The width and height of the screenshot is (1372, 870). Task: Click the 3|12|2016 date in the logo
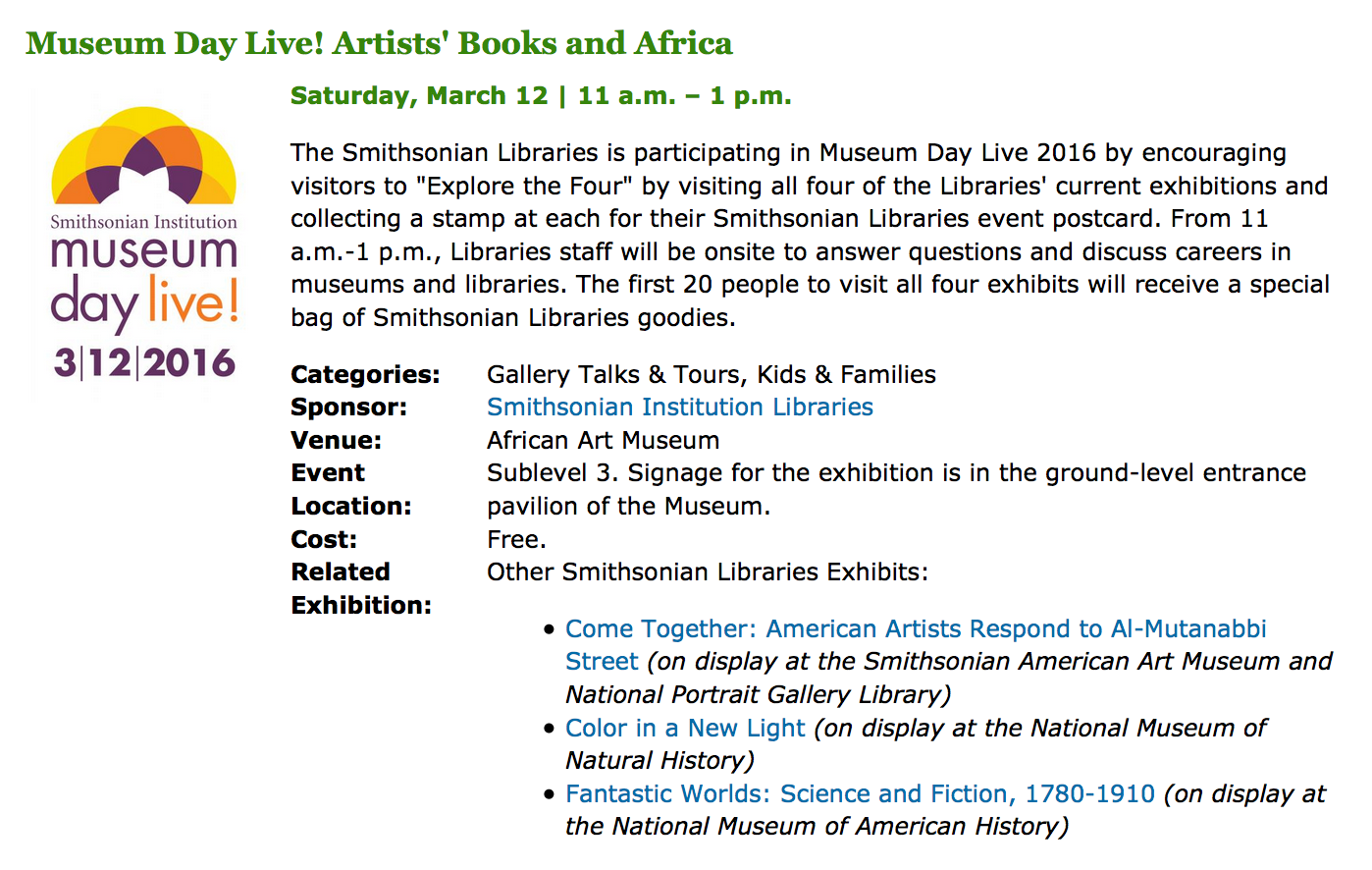point(144,363)
